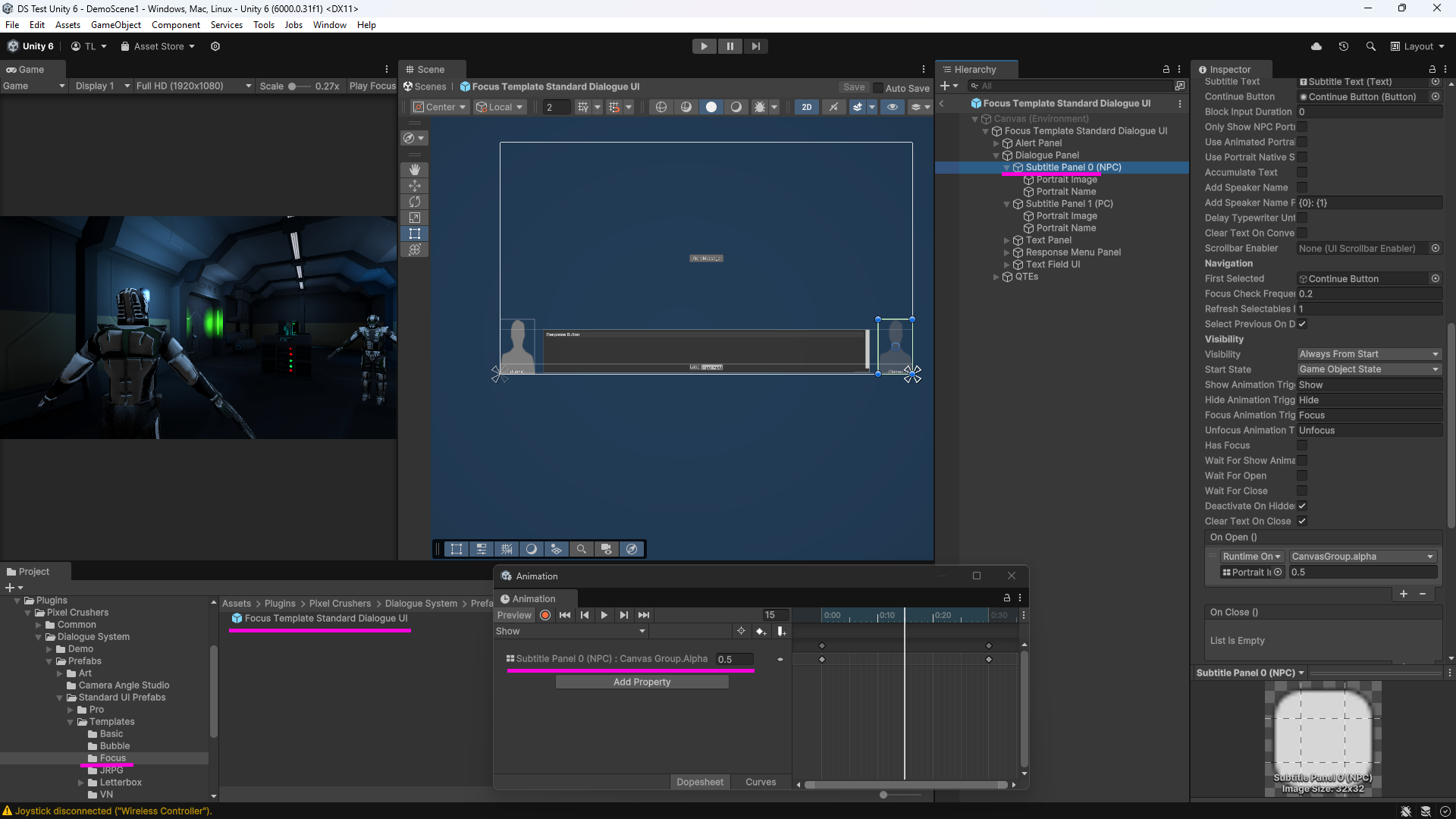Click the plus button in Hierarchy
This screenshot has width=1456, height=819.
tap(945, 86)
